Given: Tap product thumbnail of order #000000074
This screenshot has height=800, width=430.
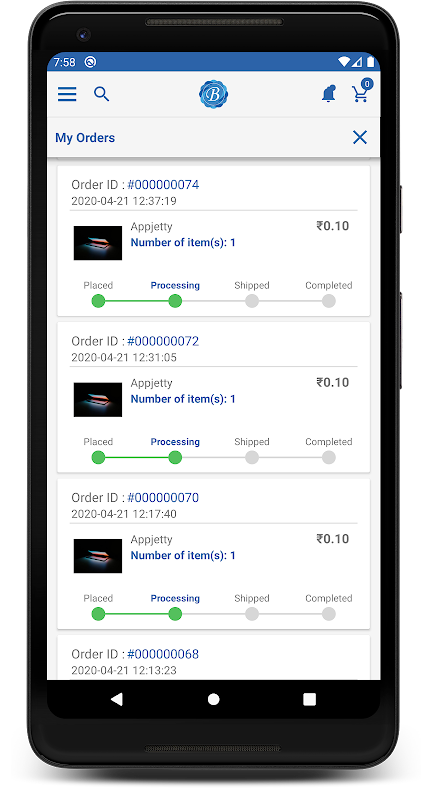Looking at the screenshot, I should point(98,243).
